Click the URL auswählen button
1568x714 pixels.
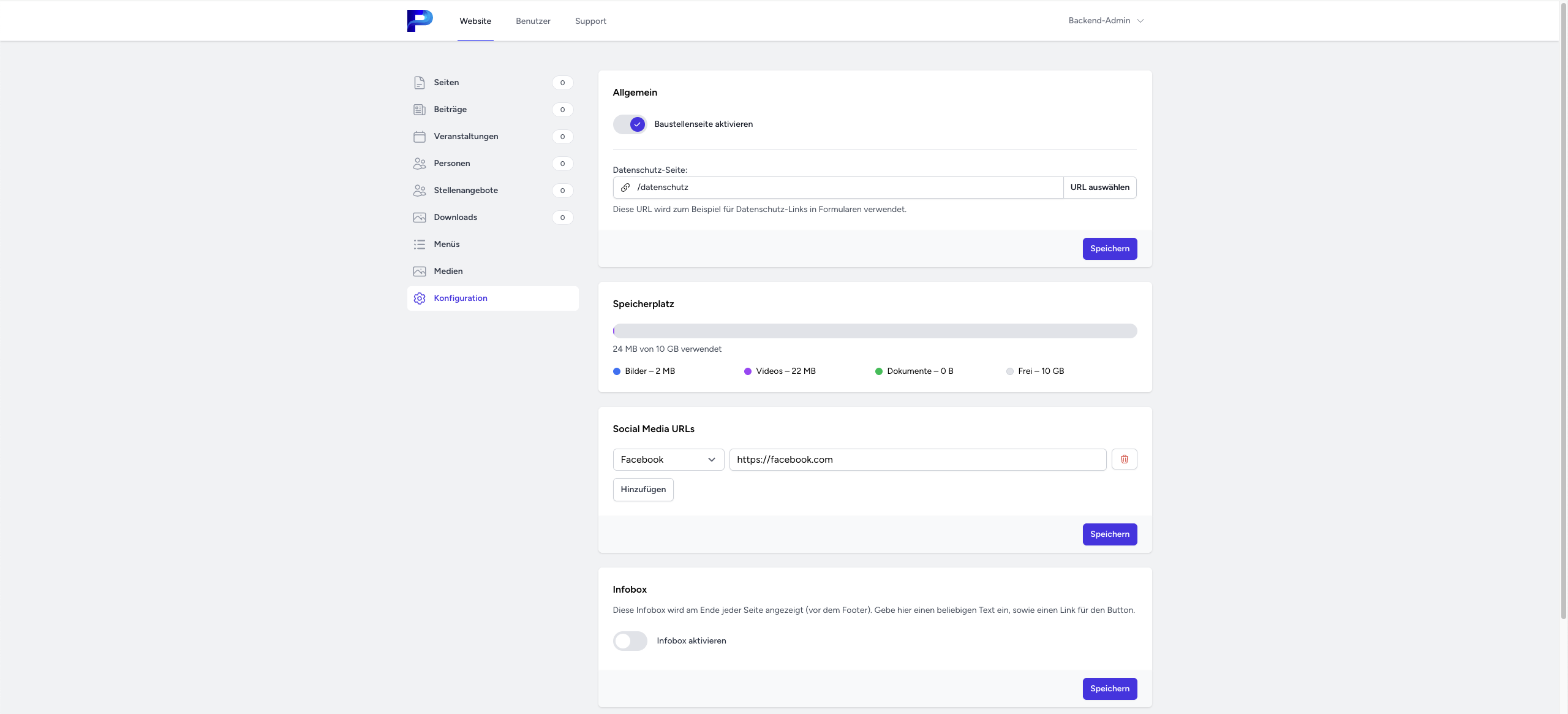pos(1099,188)
